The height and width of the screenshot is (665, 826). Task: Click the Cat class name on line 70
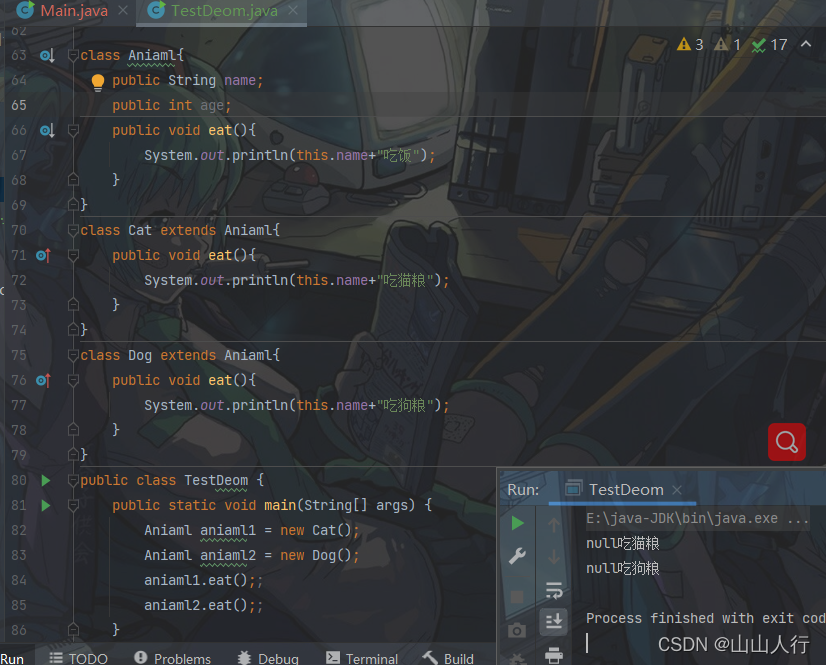[140, 230]
